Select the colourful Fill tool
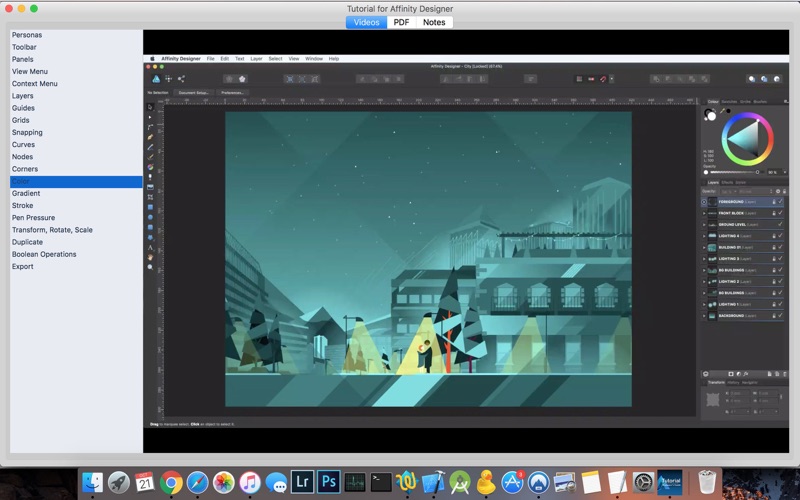This screenshot has height=500, width=800. click(x=150, y=167)
